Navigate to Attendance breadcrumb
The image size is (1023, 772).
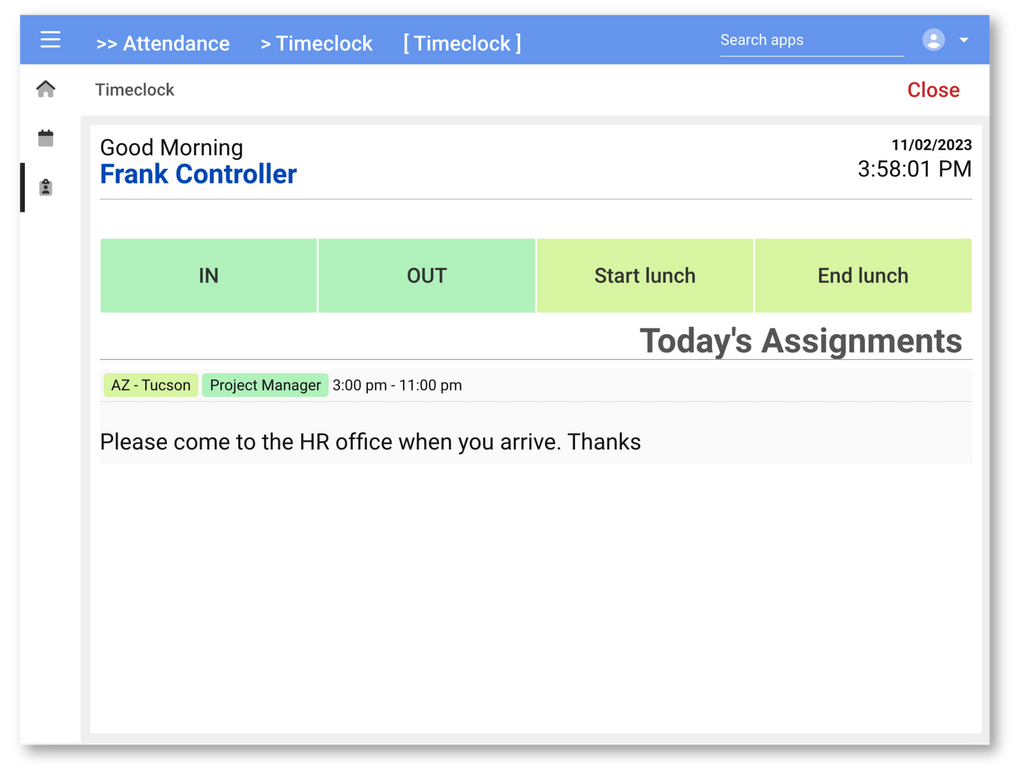click(163, 44)
